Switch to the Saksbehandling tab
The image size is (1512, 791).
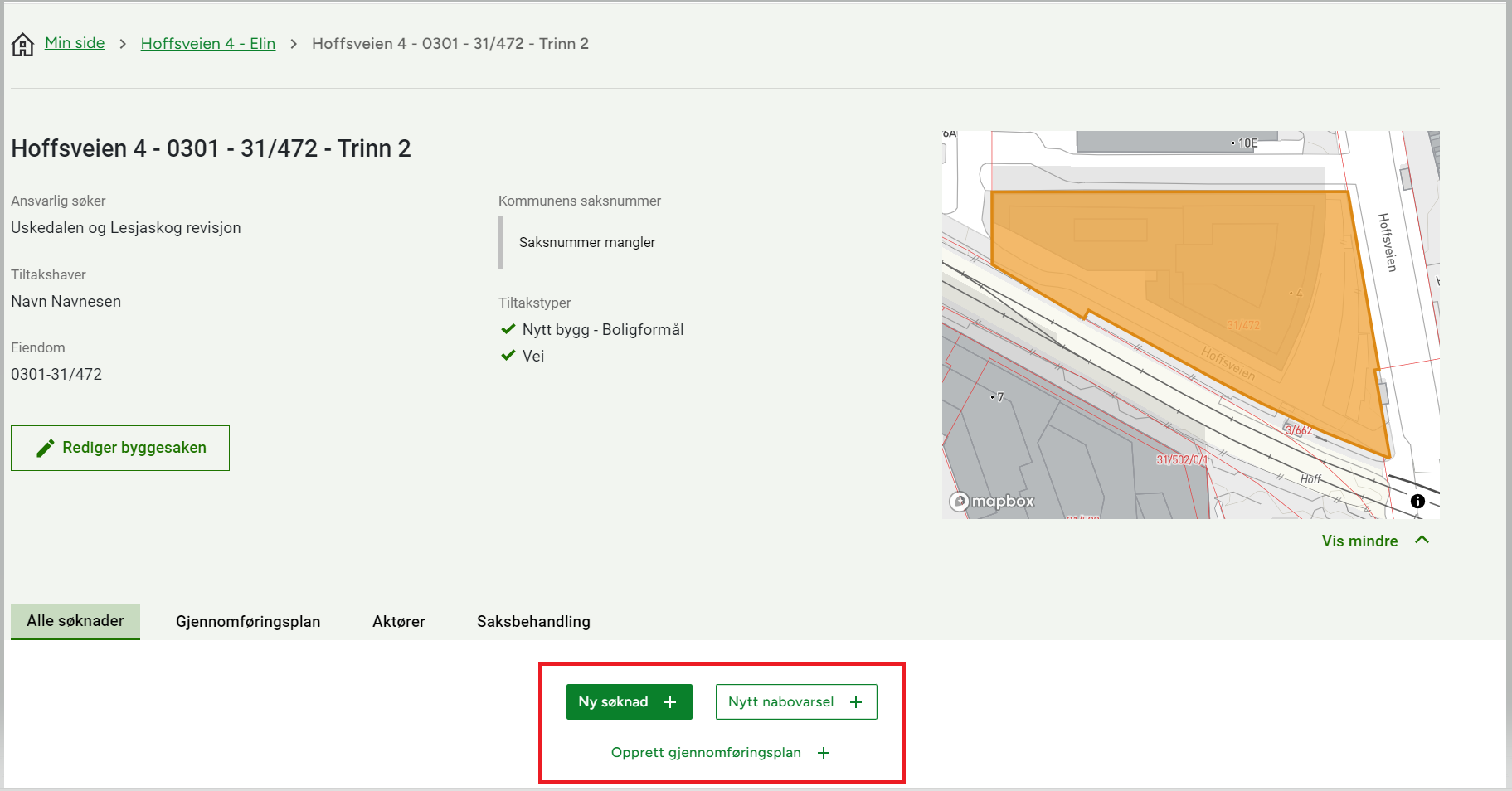click(533, 622)
